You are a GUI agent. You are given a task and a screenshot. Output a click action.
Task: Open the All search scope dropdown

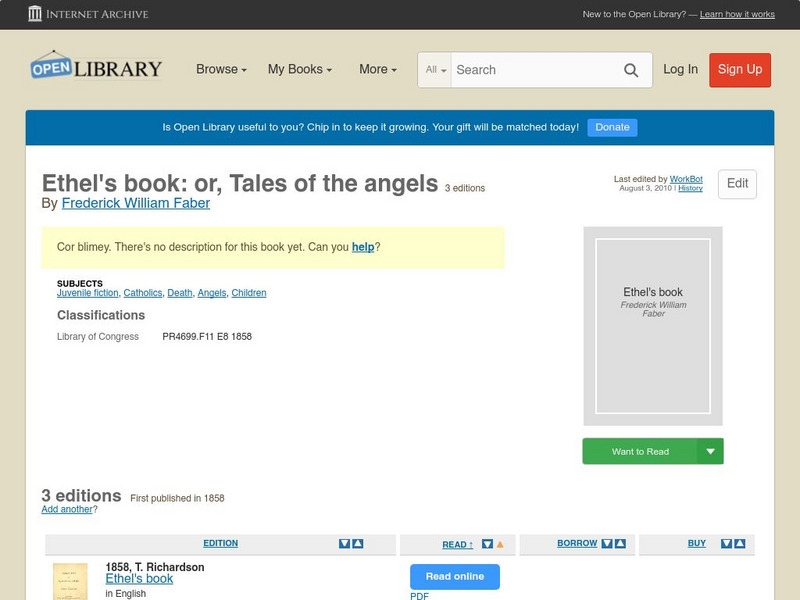point(436,70)
